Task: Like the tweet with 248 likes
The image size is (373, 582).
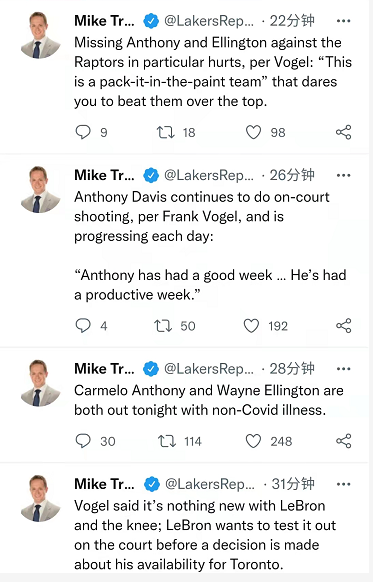Action: [253, 441]
